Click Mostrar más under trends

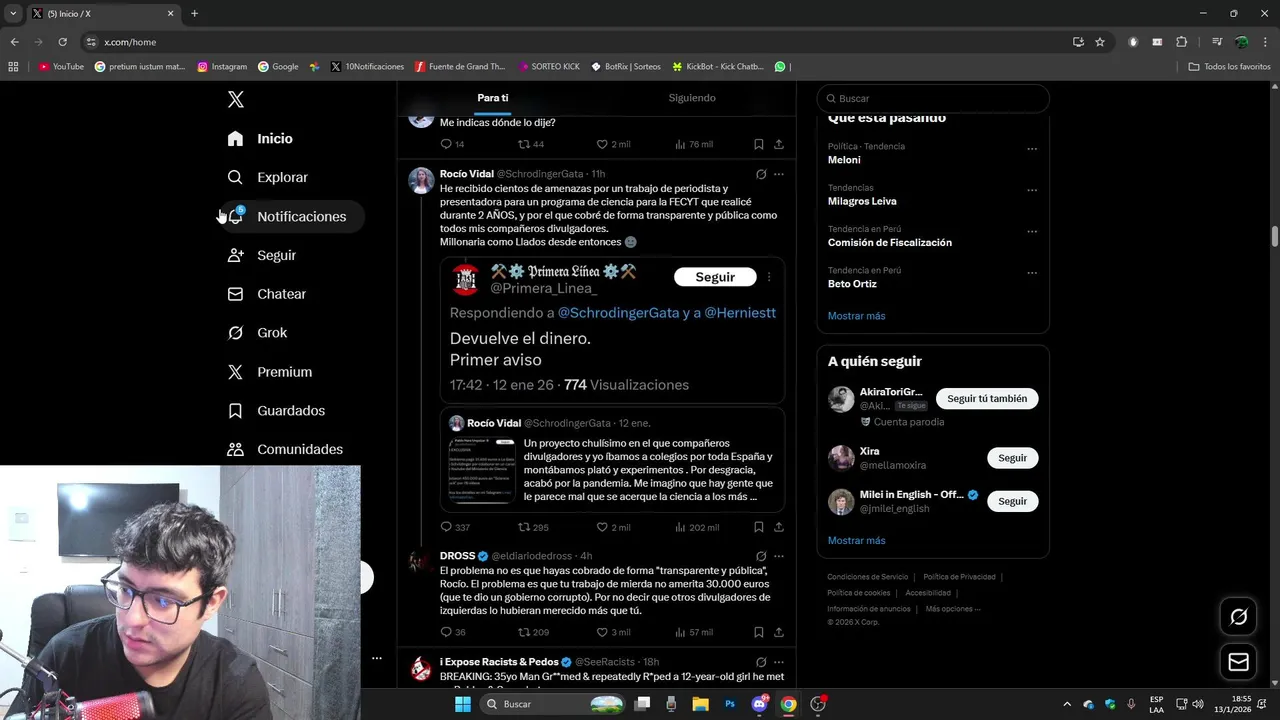(856, 316)
